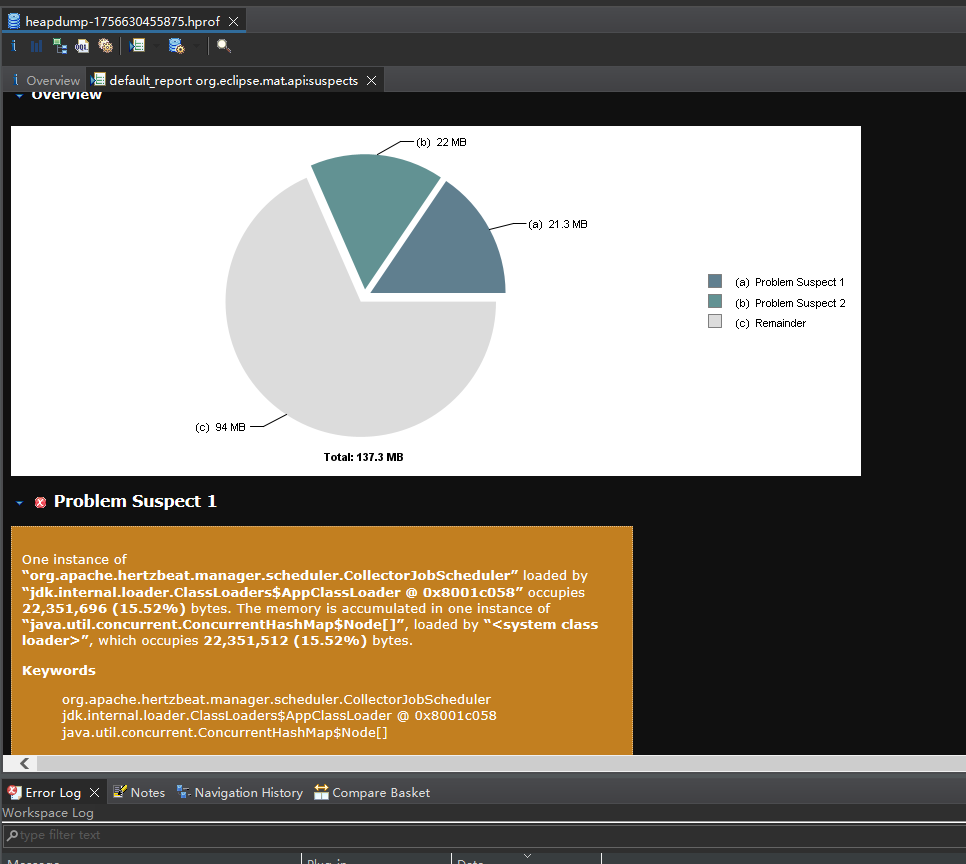Click the '(a) 21.3 MB' pie label

[558, 224]
